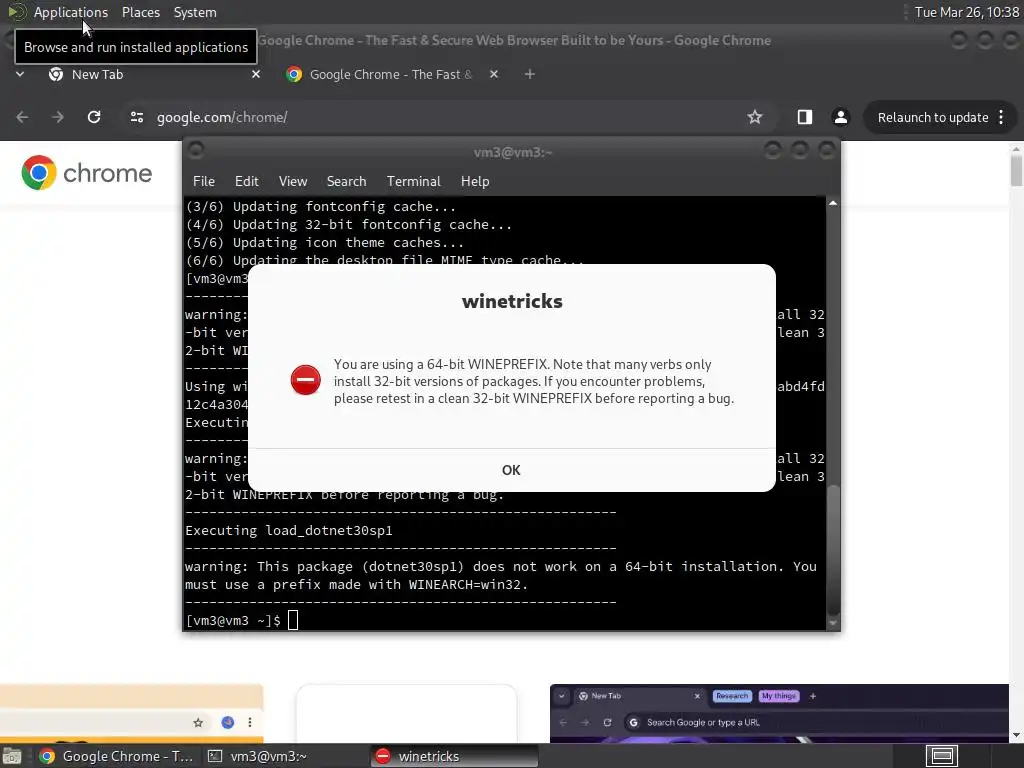Toggle Chrome side panel icon
This screenshot has width=1024, height=768.
(805, 118)
